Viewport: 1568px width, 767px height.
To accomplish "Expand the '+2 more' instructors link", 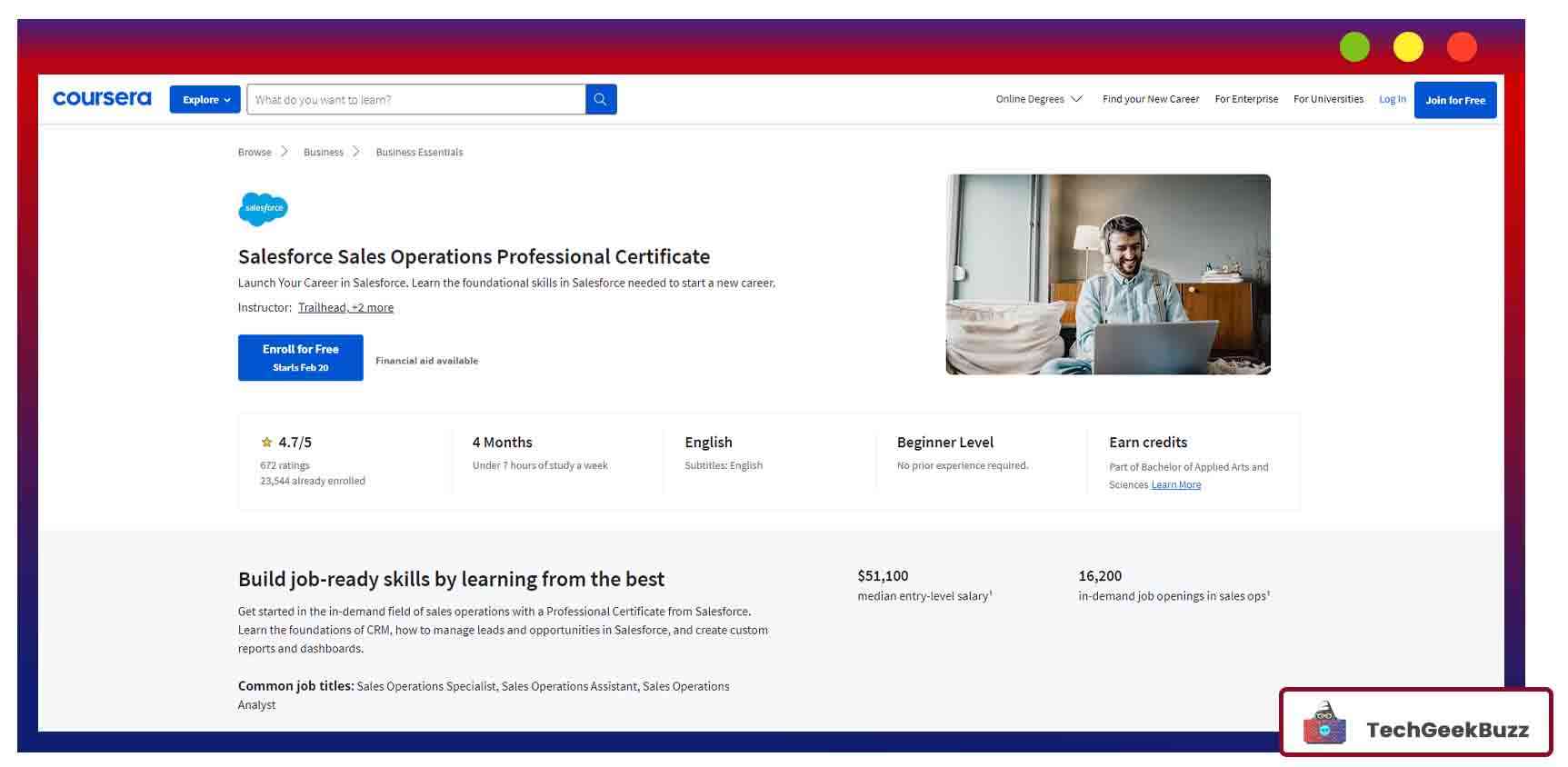I will [x=373, y=308].
